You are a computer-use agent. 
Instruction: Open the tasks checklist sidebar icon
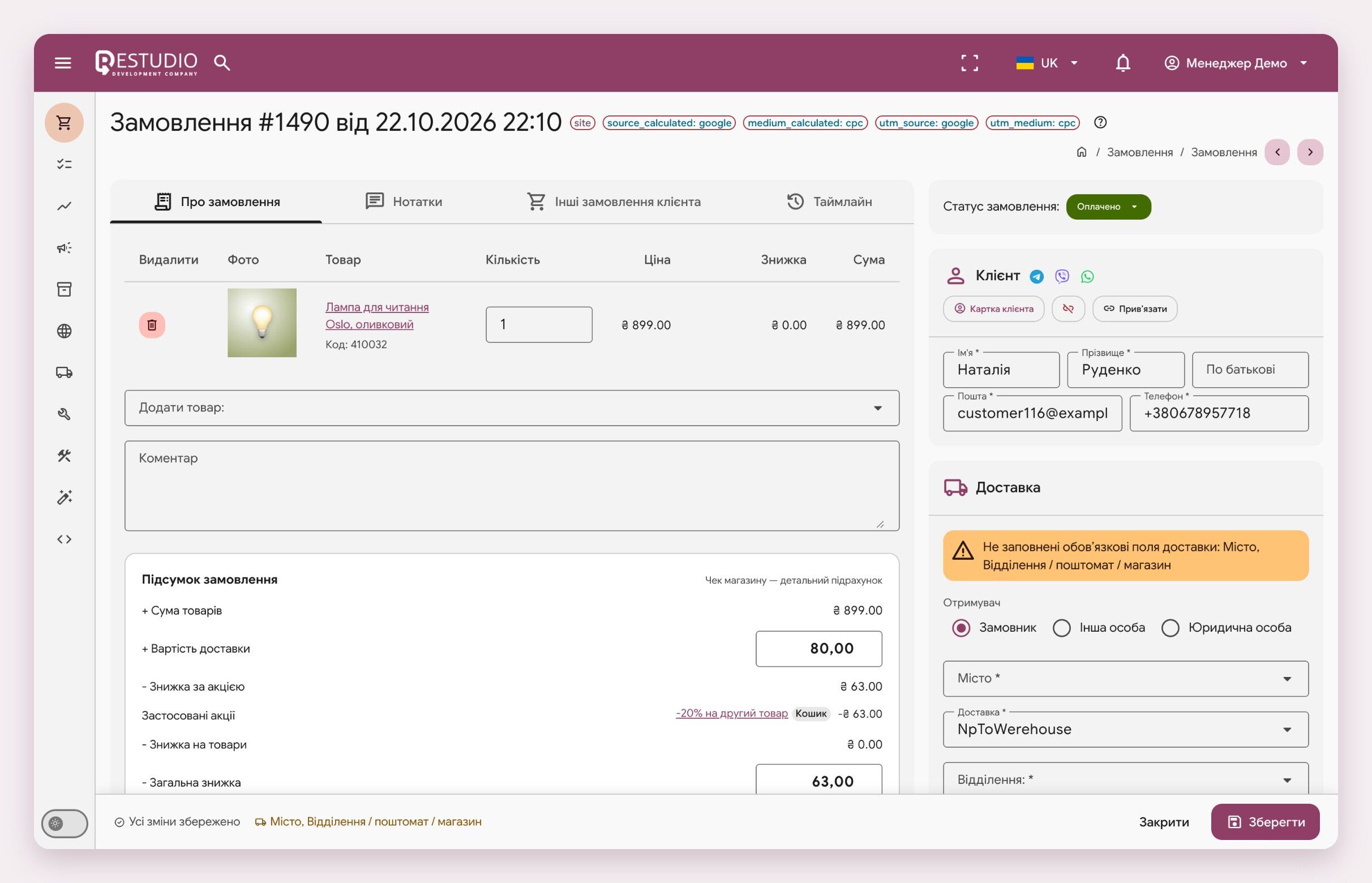(64, 165)
